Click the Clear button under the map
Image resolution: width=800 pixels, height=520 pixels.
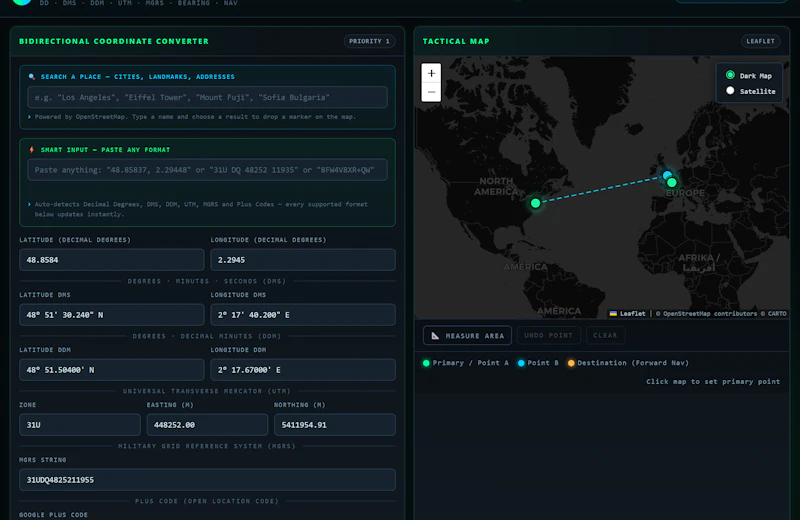point(605,335)
